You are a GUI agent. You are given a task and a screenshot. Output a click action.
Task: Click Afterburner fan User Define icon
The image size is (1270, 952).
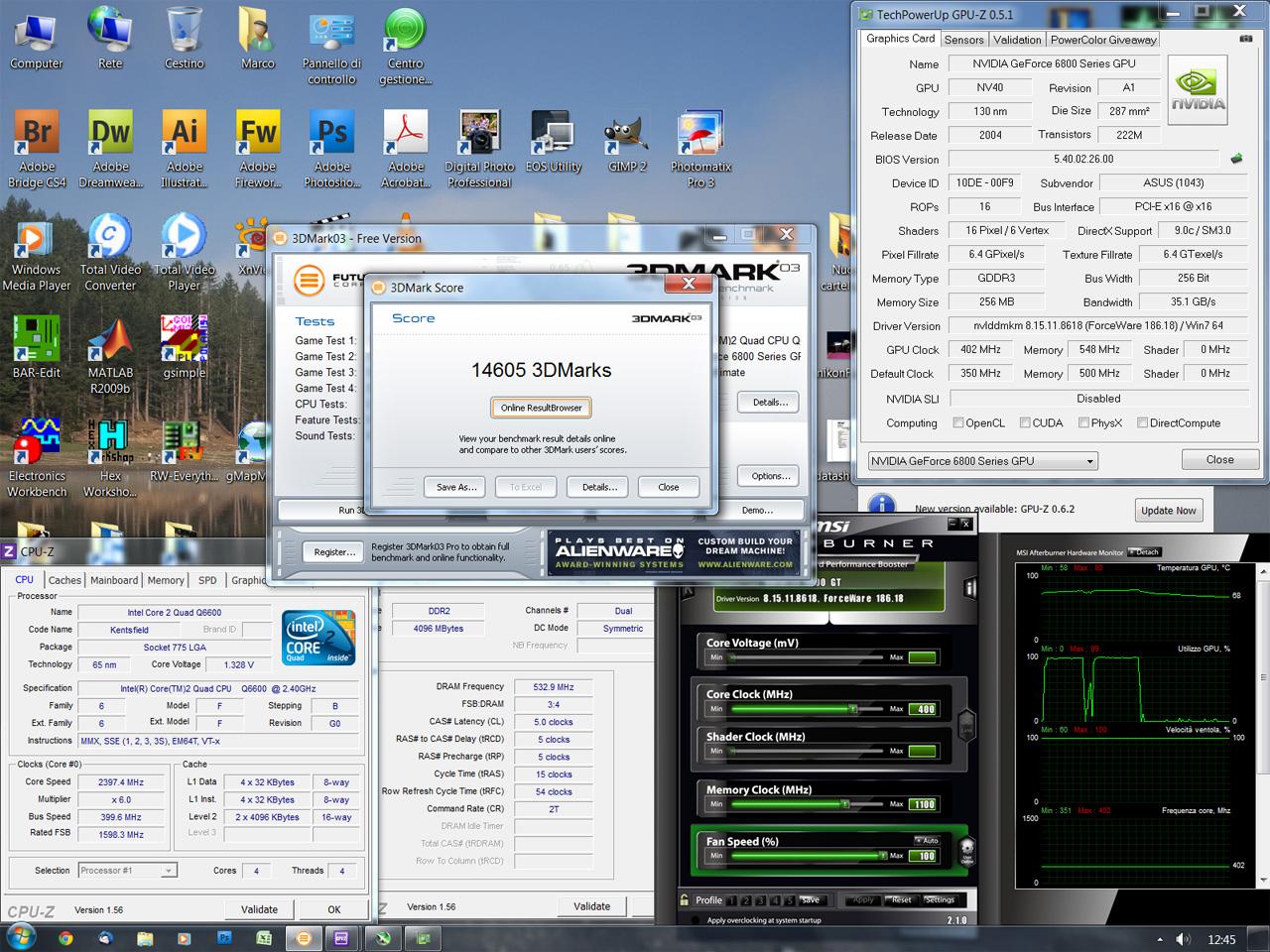point(966,852)
